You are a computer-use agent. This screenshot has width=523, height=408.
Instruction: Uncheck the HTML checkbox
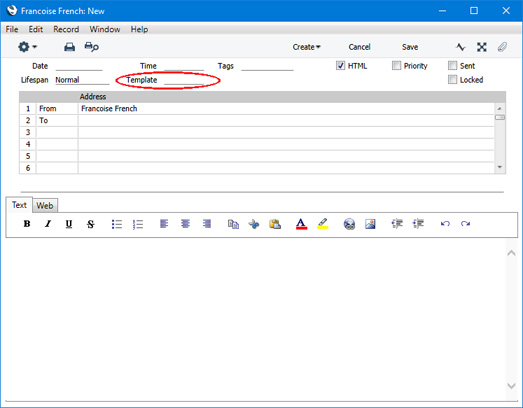pyautogui.click(x=340, y=66)
